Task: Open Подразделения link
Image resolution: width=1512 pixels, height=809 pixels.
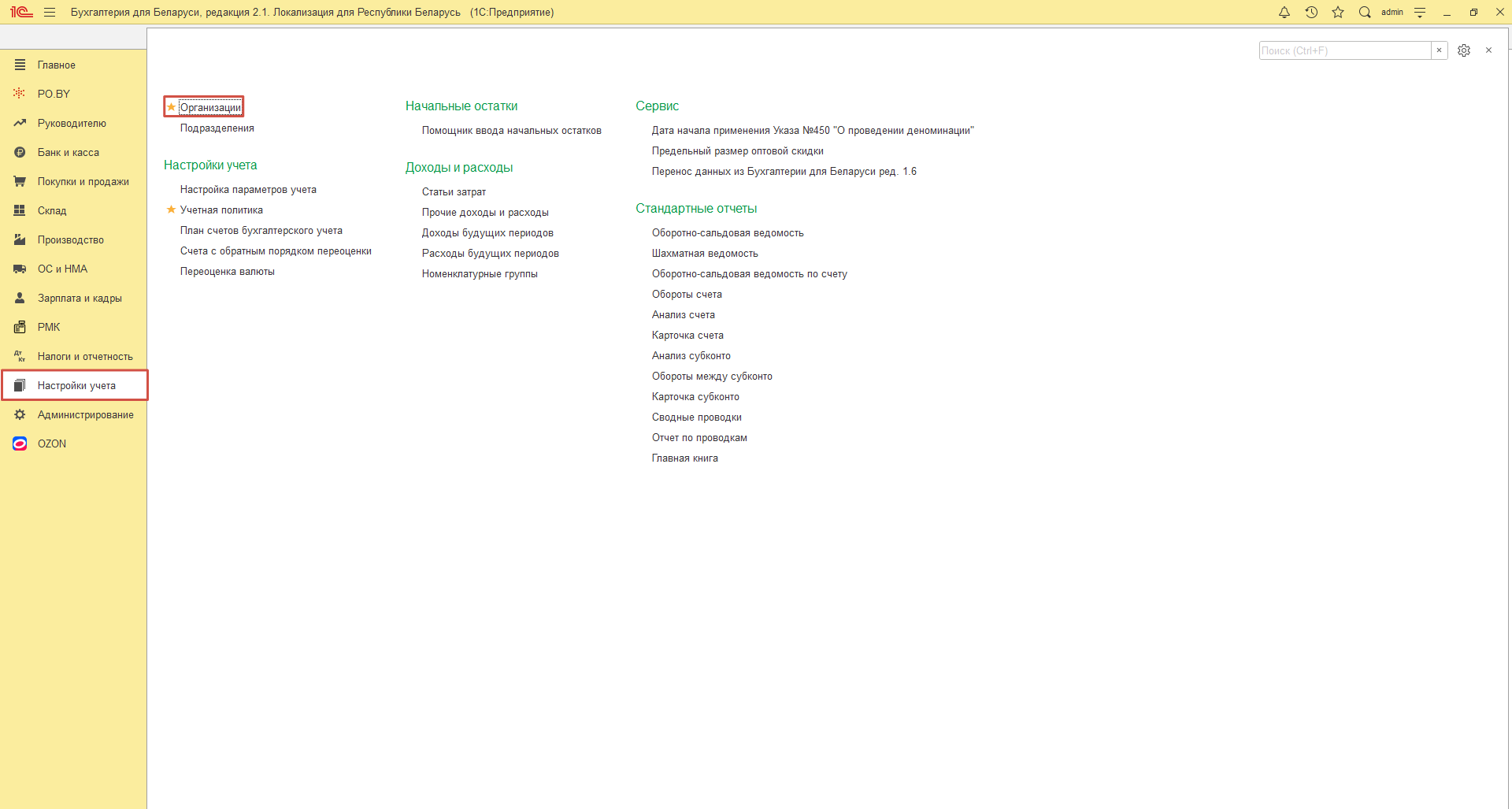Action: click(x=217, y=128)
